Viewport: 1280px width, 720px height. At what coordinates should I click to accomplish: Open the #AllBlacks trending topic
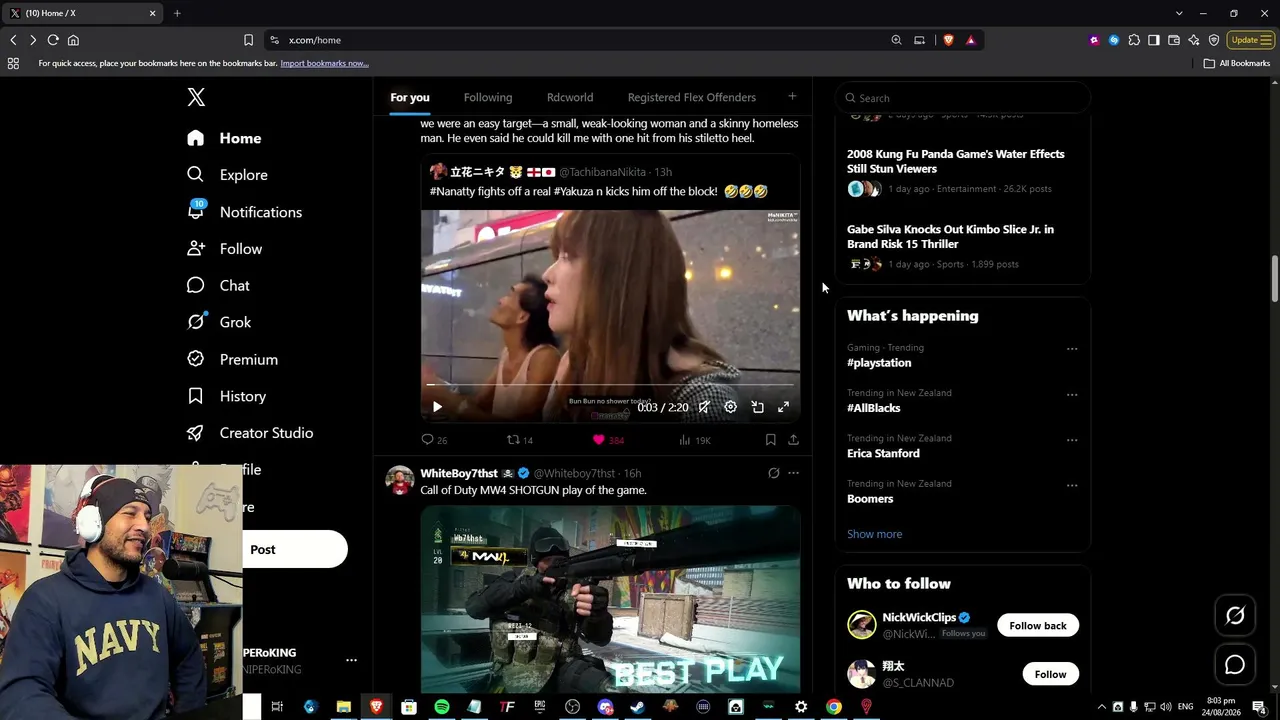(873, 408)
